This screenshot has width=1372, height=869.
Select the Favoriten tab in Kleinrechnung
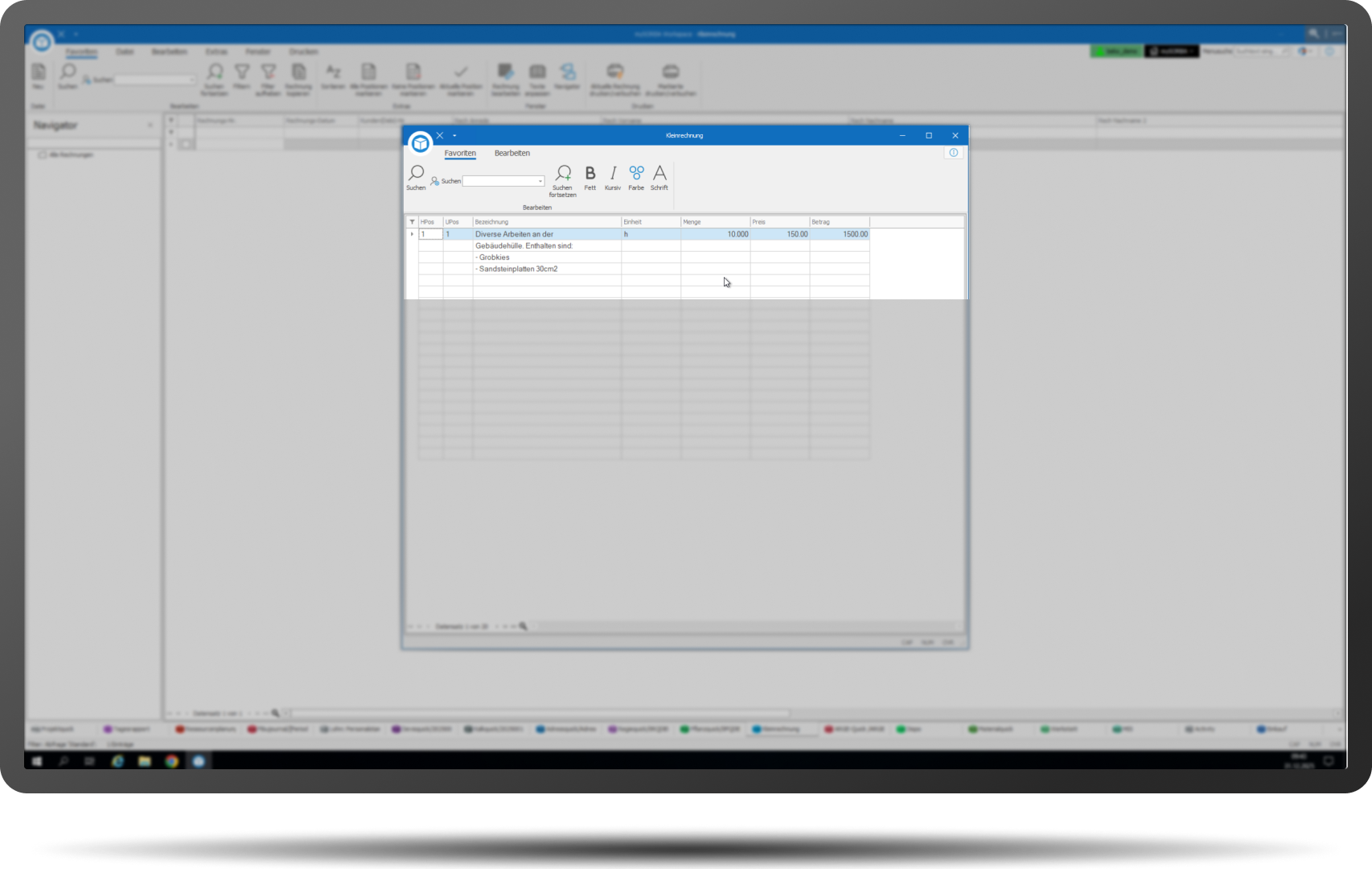[x=460, y=153]
